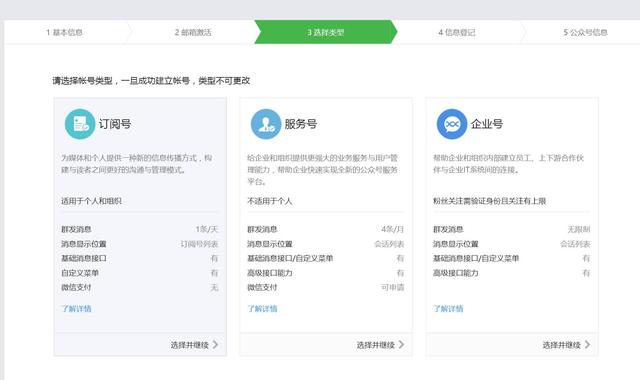
Task: Click the 订阅号 teal document icon
Action: click(x=80, y=124)
